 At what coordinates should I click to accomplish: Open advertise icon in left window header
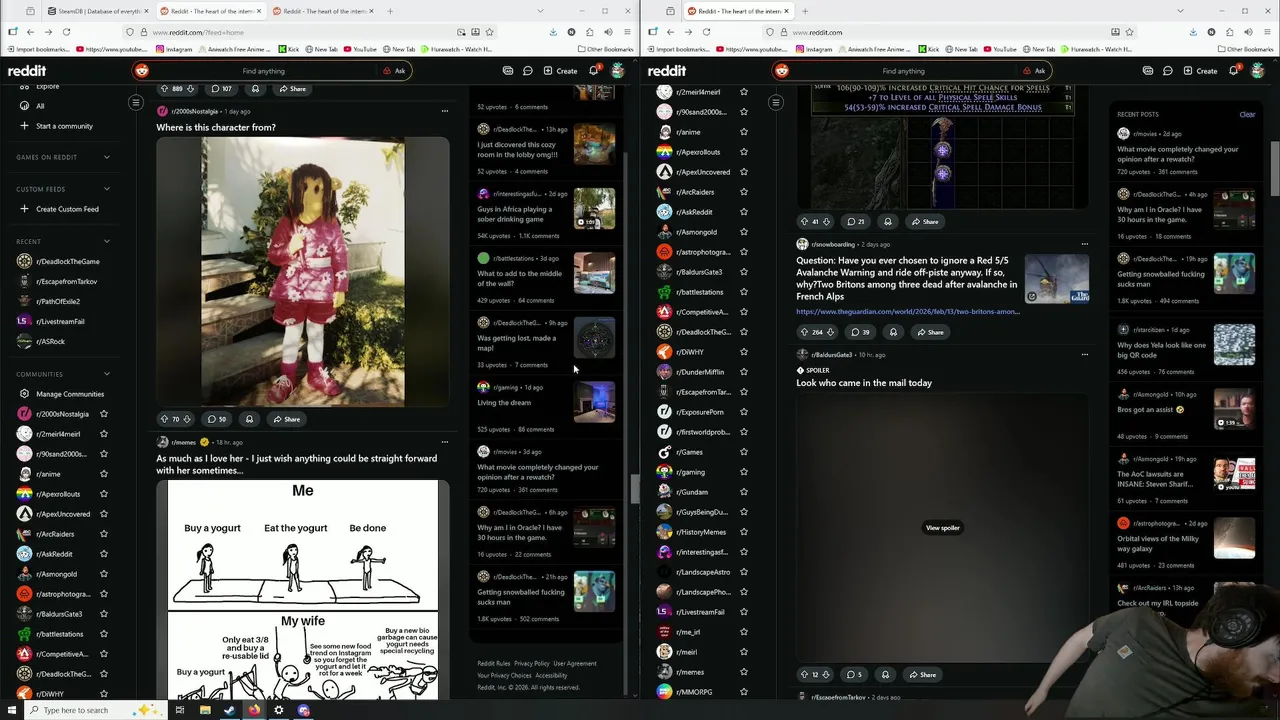[x=508, y=71]
